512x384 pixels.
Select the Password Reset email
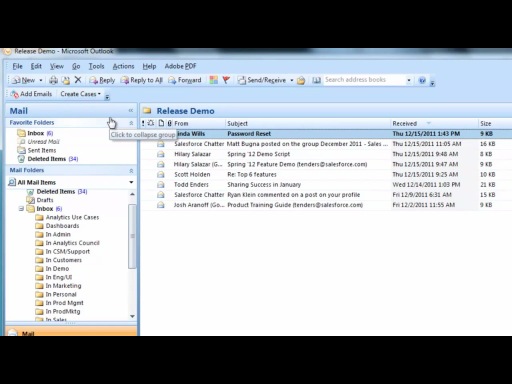326,134
